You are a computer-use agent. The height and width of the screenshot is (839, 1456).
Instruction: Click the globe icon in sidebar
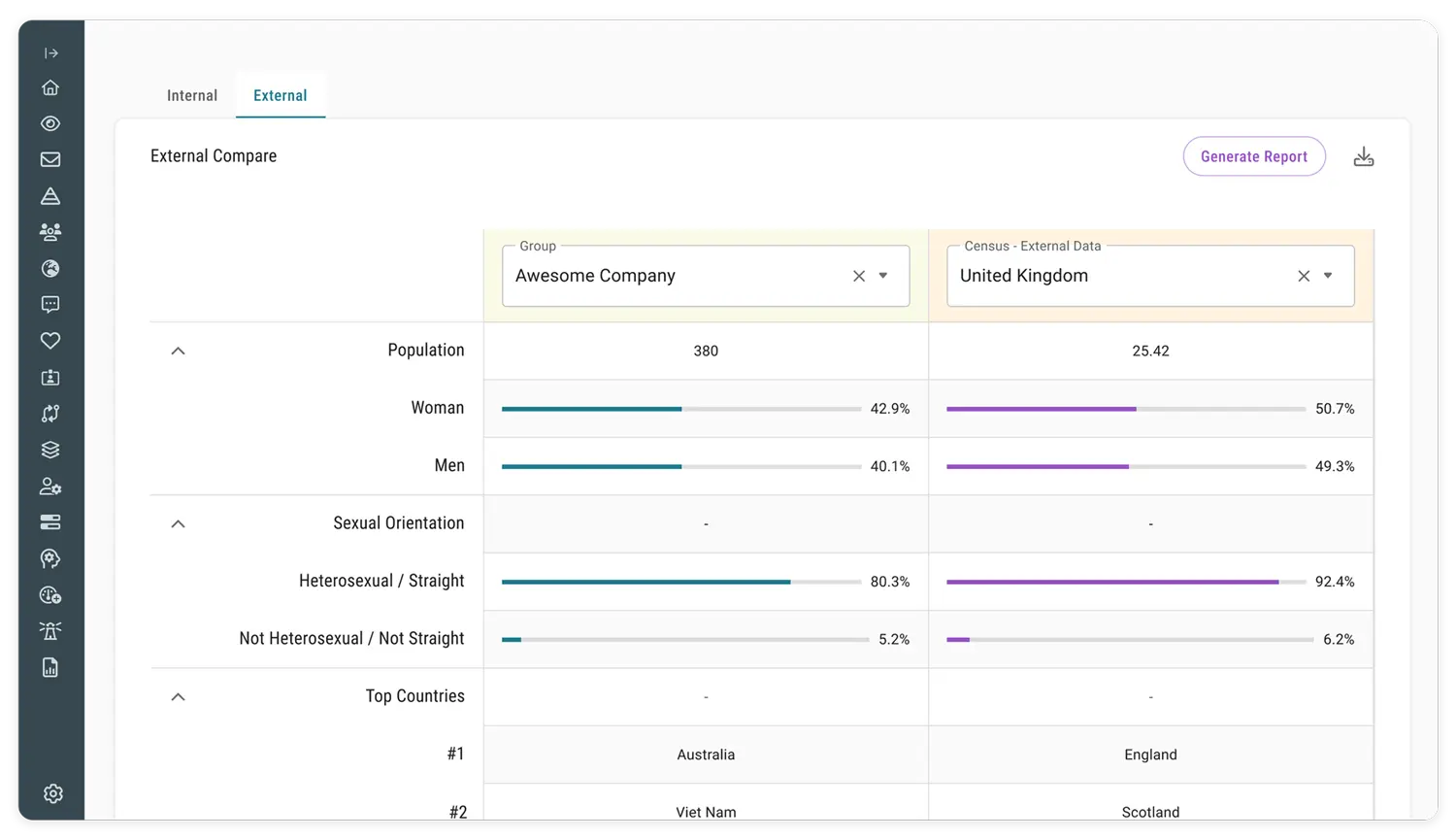[50, 269]
